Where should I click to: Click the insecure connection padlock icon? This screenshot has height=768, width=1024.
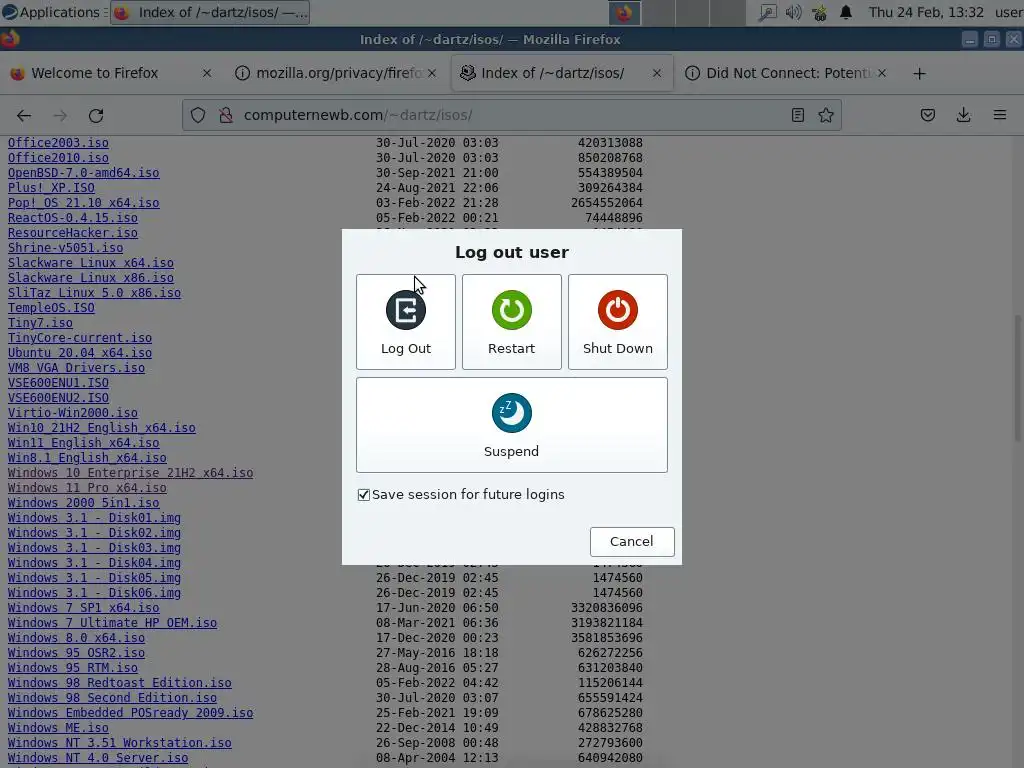226,116
